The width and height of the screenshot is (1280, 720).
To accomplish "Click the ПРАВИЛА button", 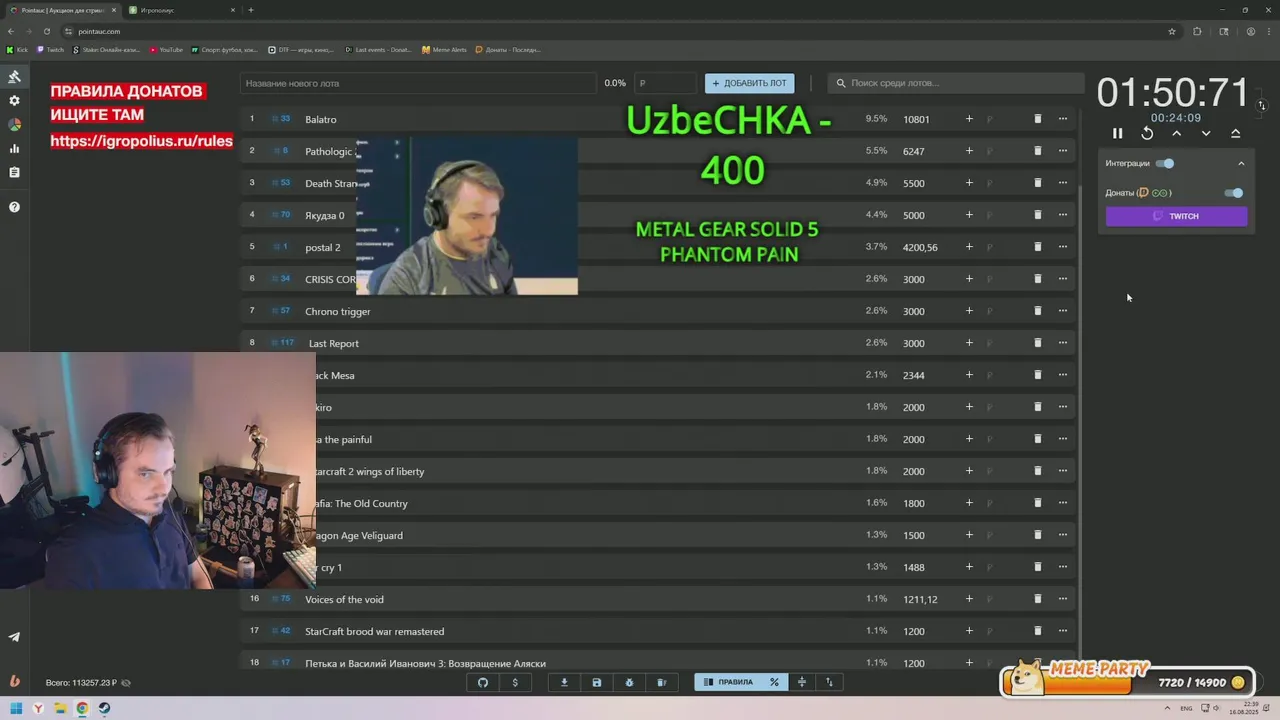I will (x=728, y=682).
